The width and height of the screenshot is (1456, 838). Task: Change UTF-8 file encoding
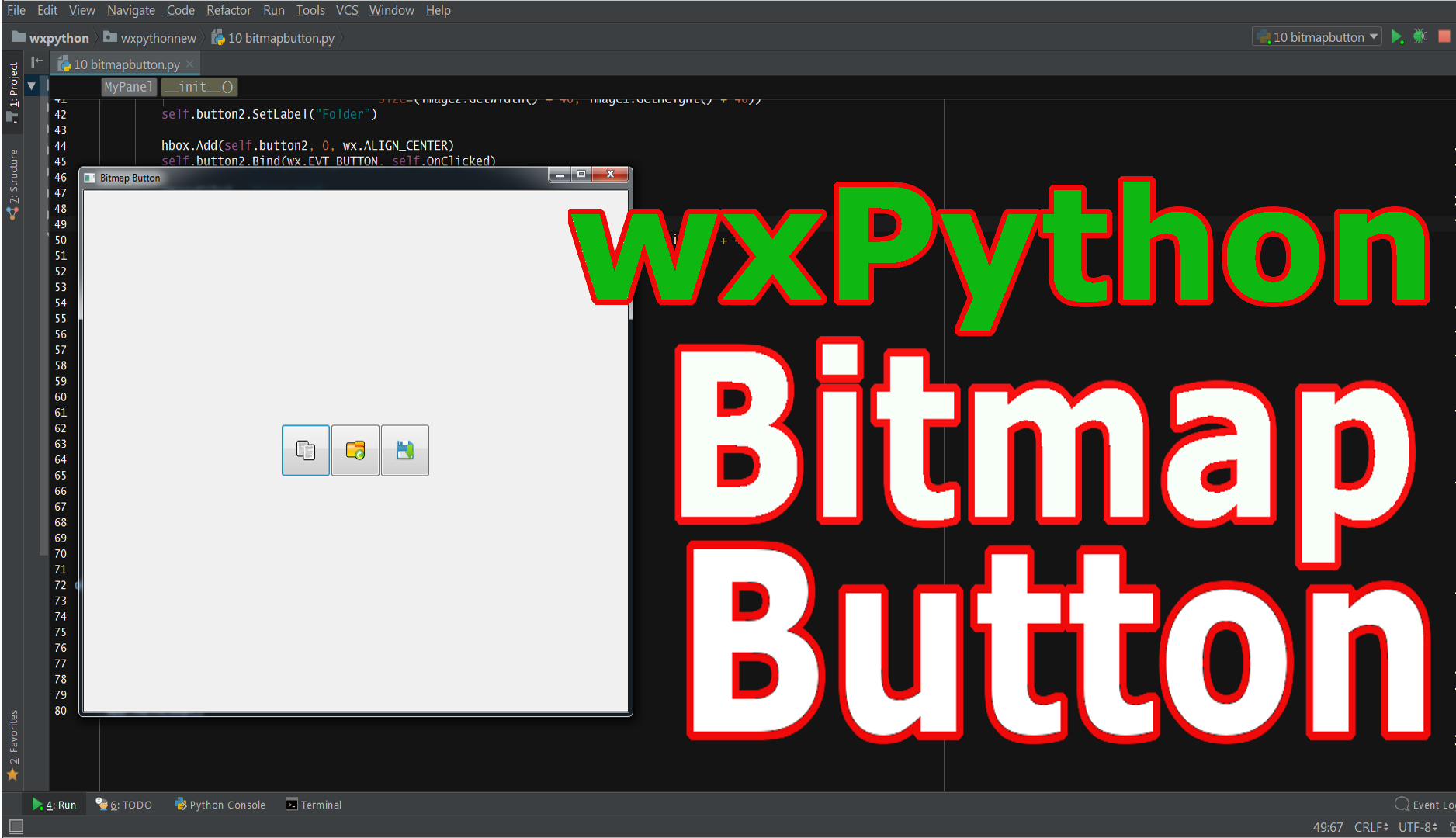(x=1418, y=827)
